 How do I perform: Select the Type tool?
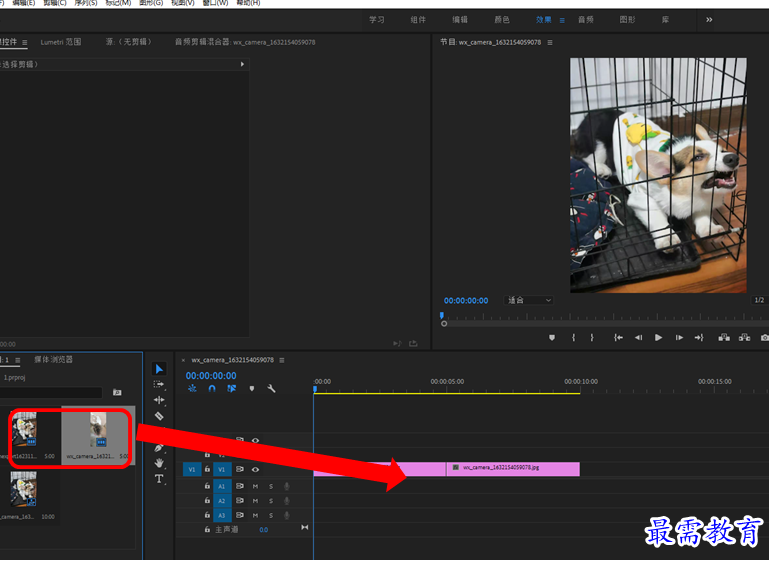(x=159, y=479)
